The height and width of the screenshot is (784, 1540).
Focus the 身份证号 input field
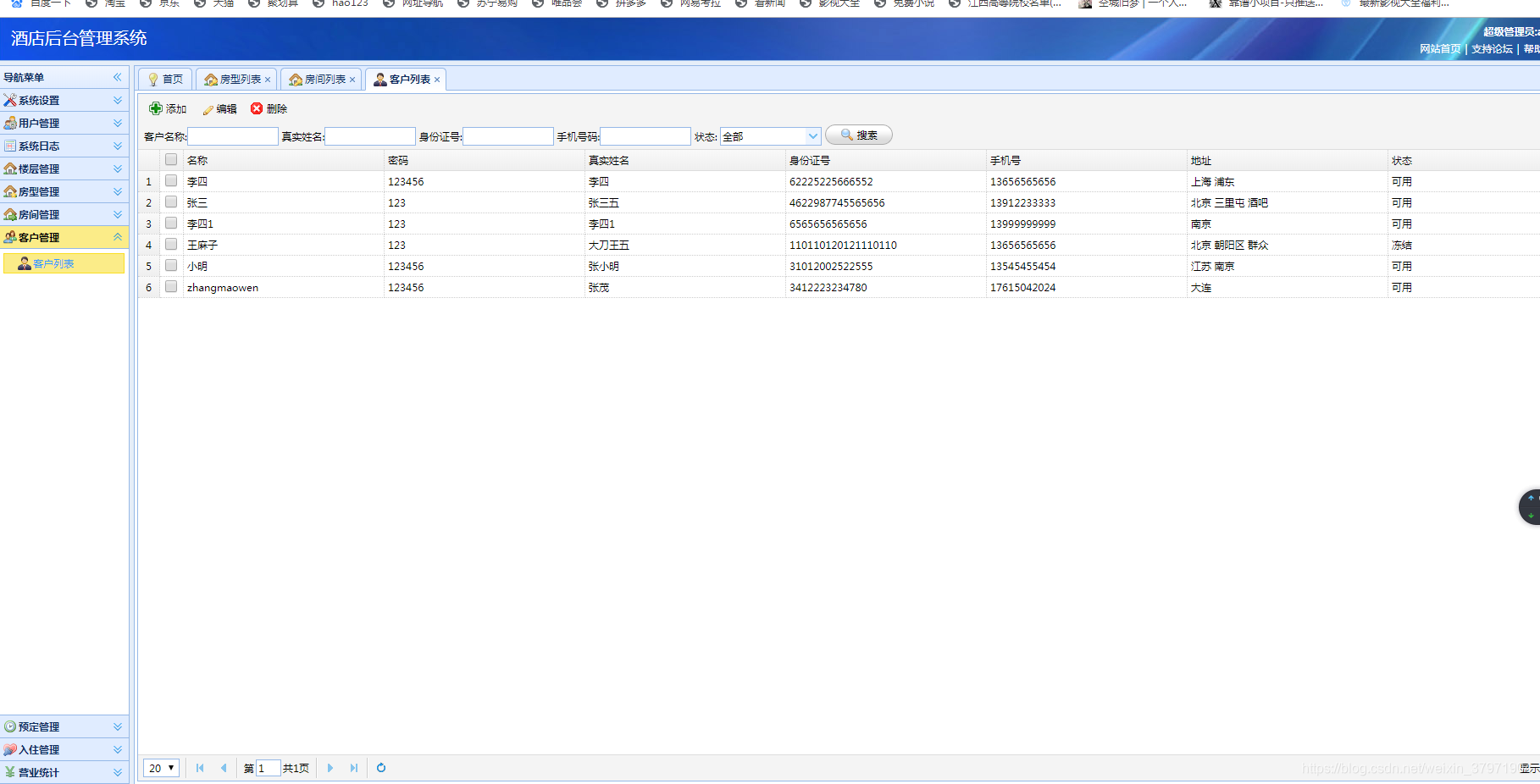508,136
